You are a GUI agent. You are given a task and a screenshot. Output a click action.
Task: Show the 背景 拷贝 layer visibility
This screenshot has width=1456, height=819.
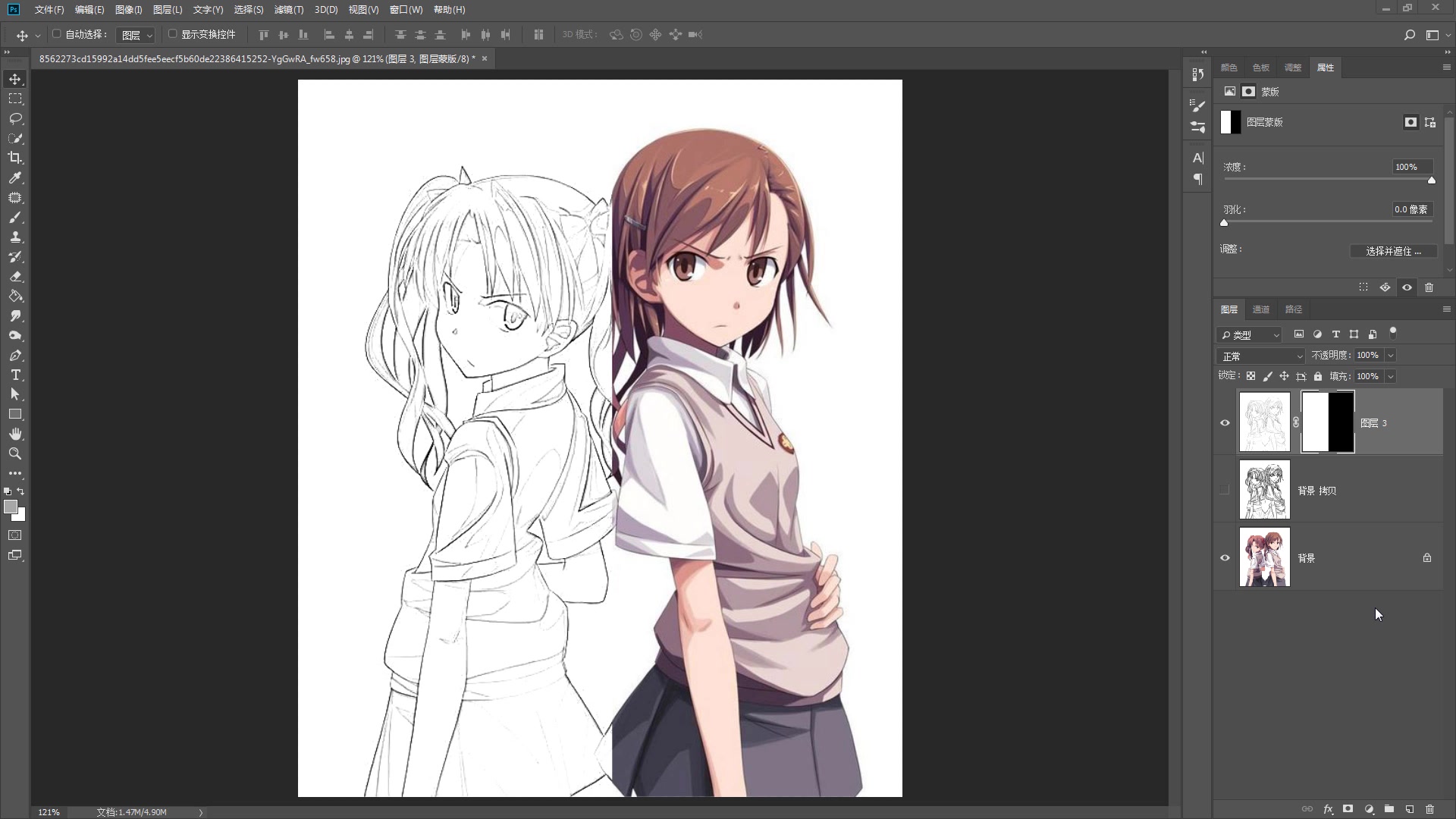(1225, 491)
